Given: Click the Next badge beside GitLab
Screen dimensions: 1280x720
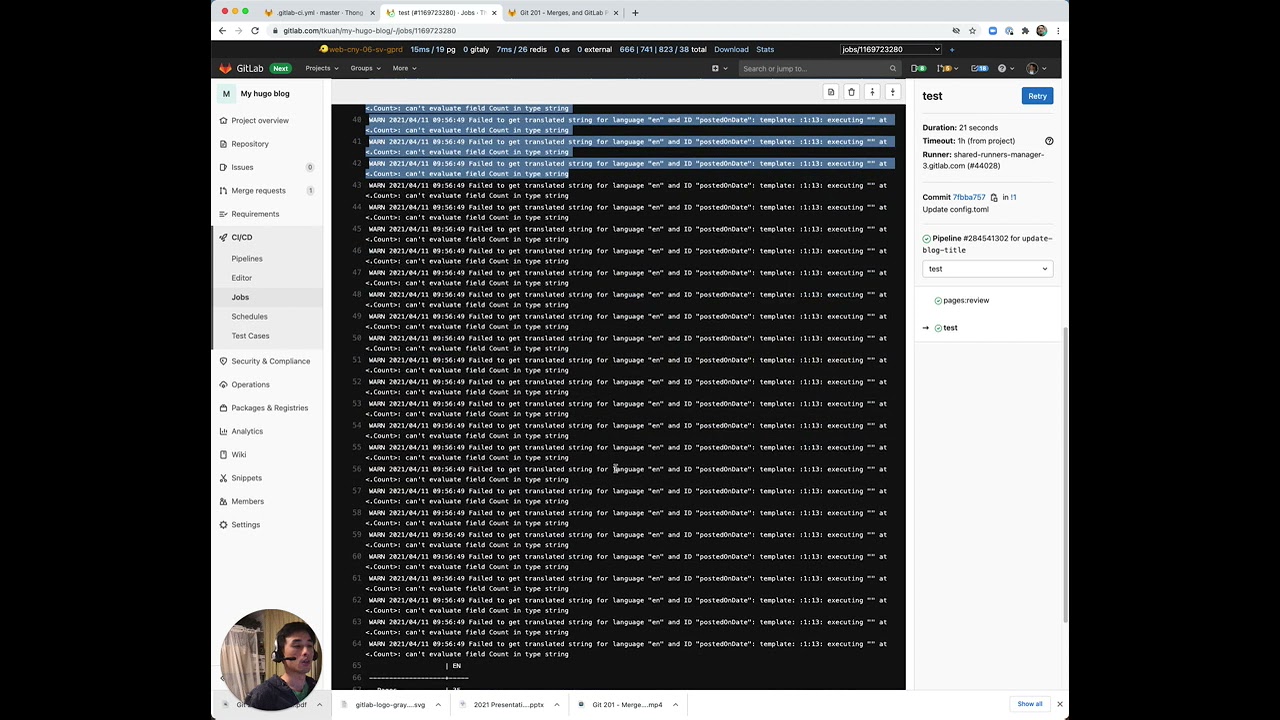Looking at the screenshot, I should [281, 69].
